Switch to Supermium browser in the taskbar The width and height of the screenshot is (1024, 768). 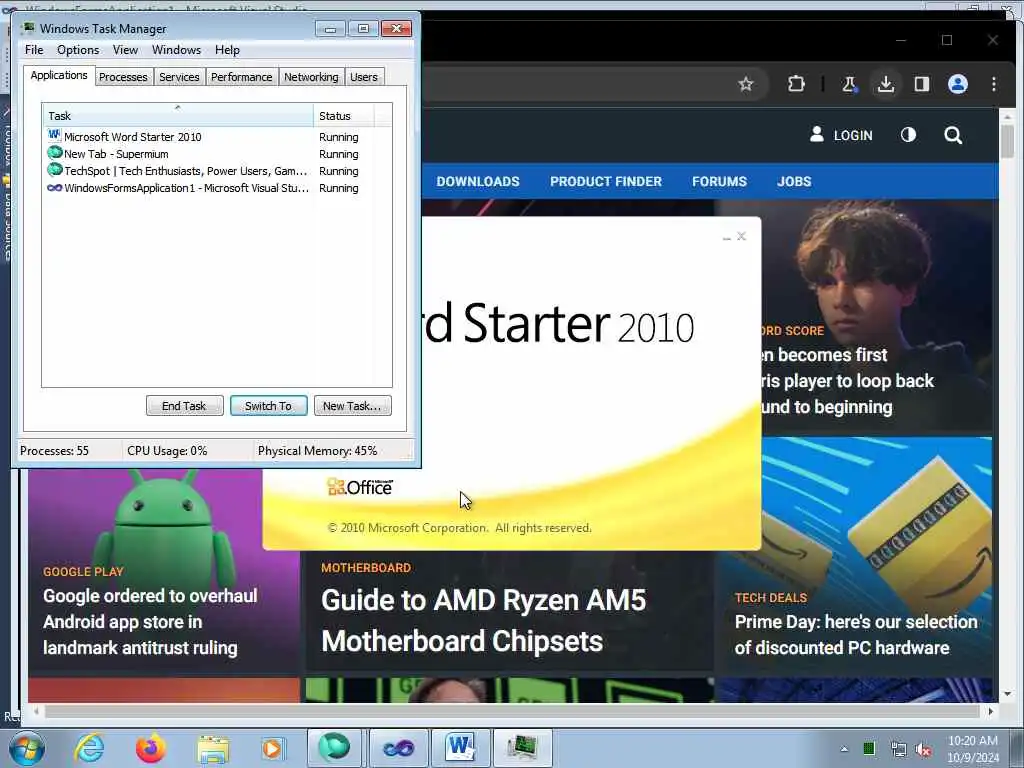(x=334, y=748)
